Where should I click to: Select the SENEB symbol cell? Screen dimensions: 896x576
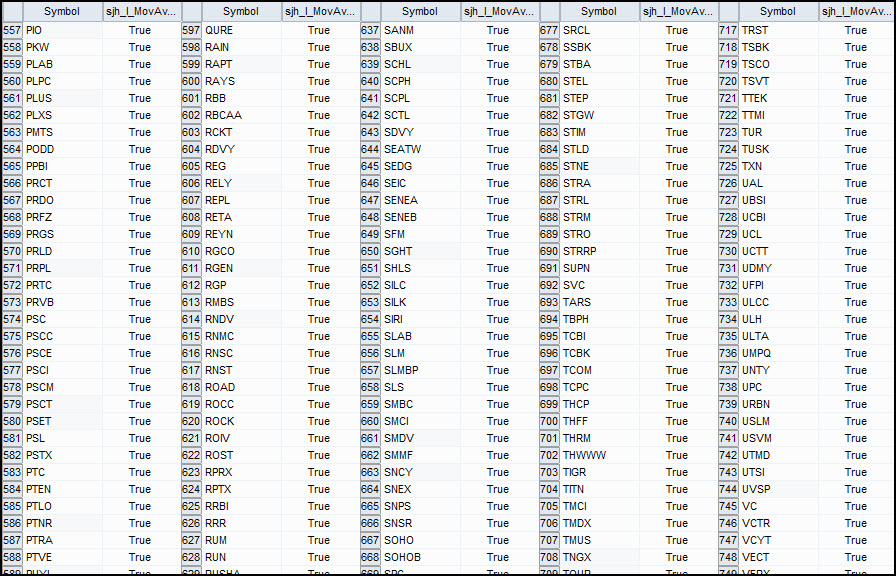point(420,217)
